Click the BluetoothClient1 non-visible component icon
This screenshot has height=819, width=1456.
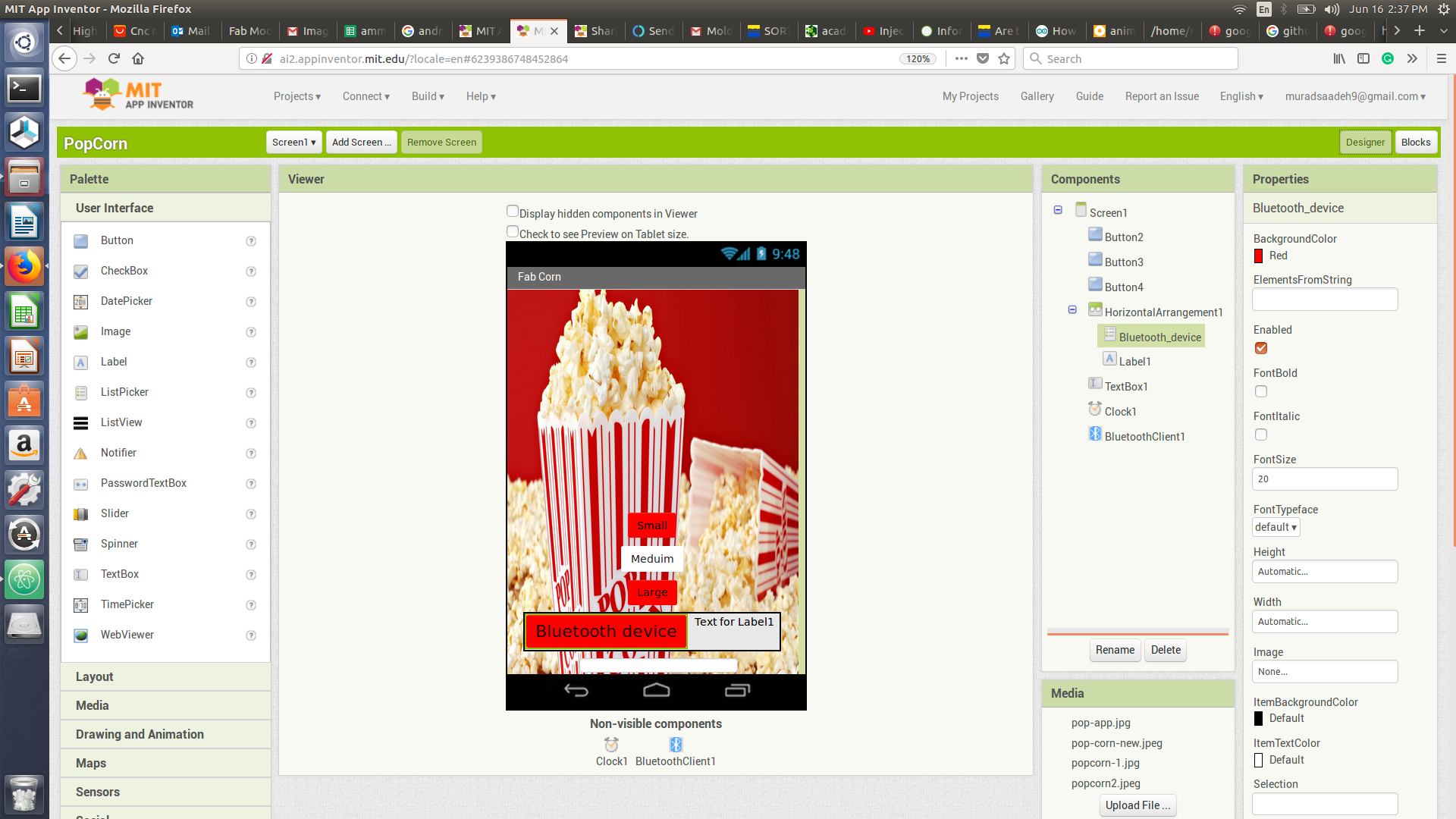pyautogui.click(x=676, y=745)
